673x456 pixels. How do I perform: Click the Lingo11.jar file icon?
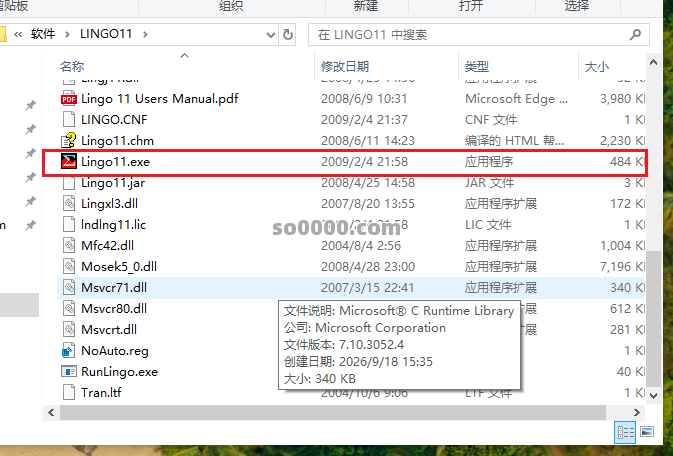[x=69, y=182]
